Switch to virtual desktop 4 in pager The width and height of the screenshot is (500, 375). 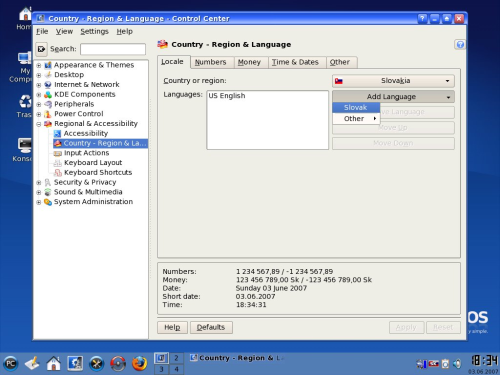176,369
